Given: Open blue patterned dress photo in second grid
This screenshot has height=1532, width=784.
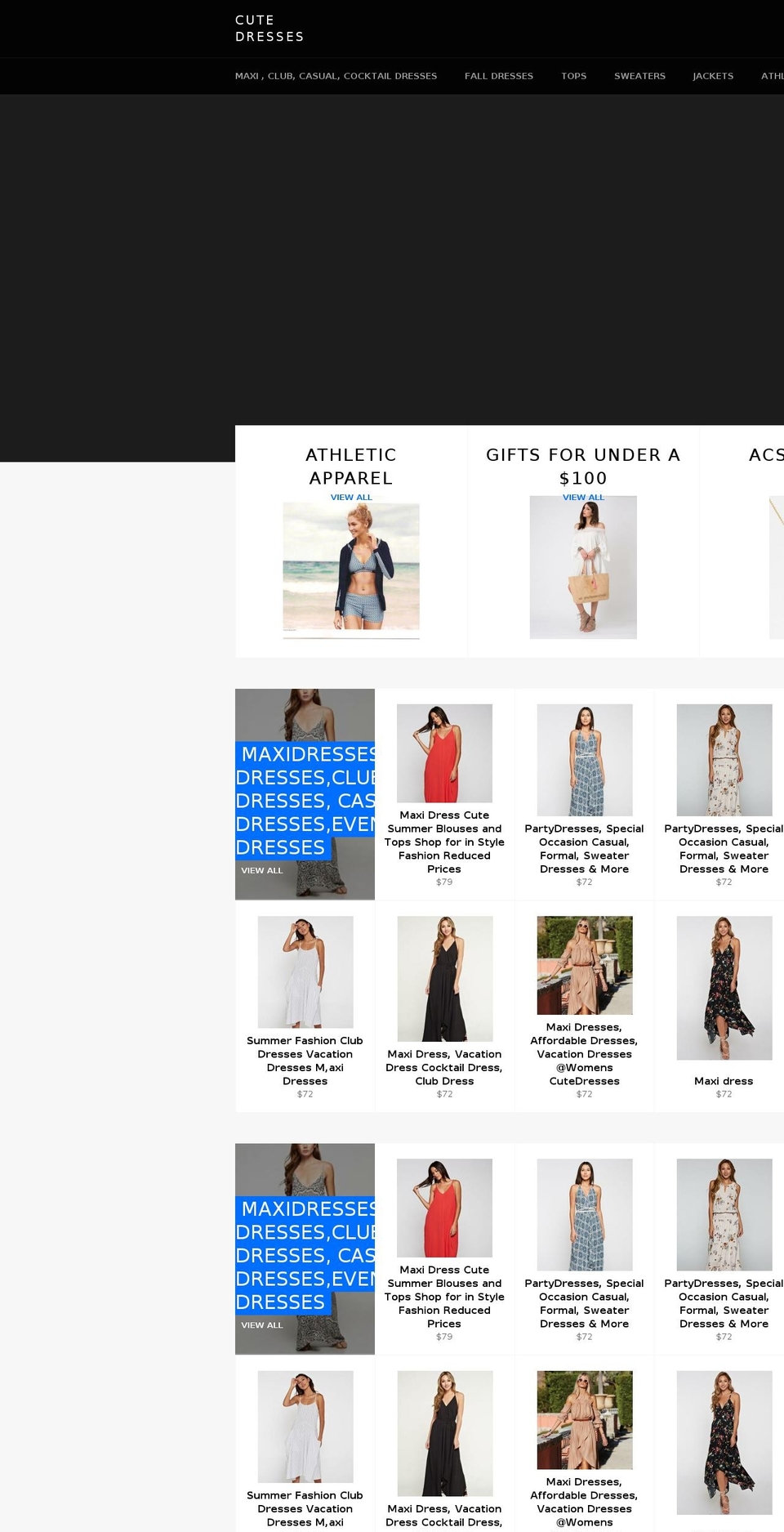Looking at the screenshot, I should pos(585,1215).
